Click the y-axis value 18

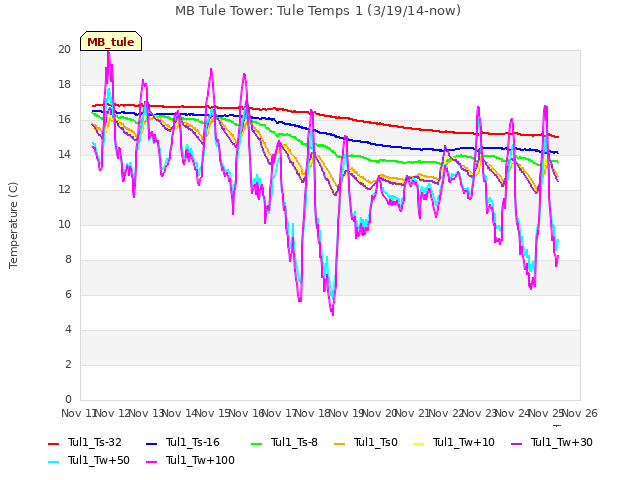[64, 84]
